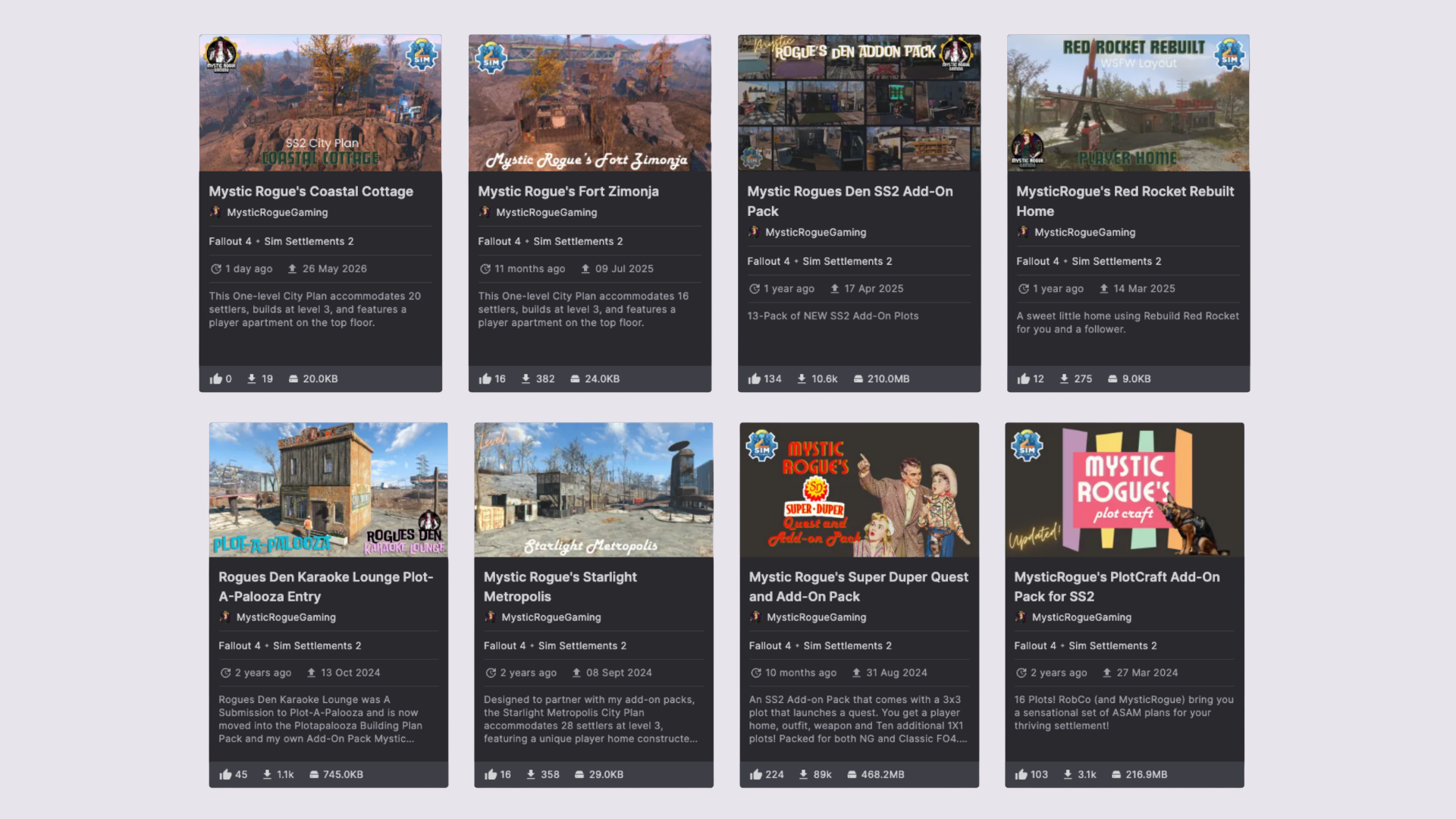Click '14 Mar 2025' upload date text
Image resolution: width=1456 pixels, height=819 pixels.
pos(1144,288)
